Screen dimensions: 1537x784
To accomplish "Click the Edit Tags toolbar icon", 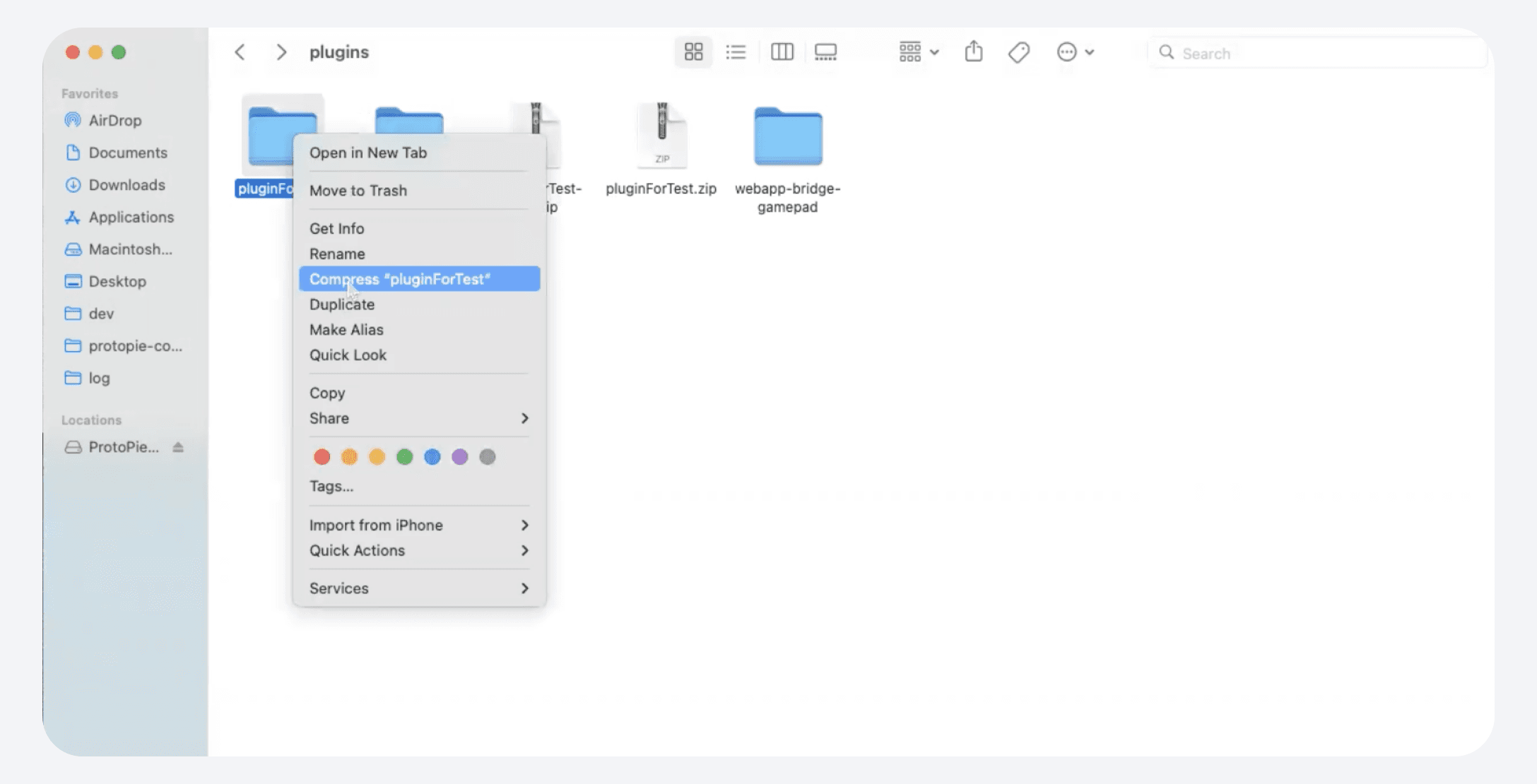I will click(x=1018, y=52).
